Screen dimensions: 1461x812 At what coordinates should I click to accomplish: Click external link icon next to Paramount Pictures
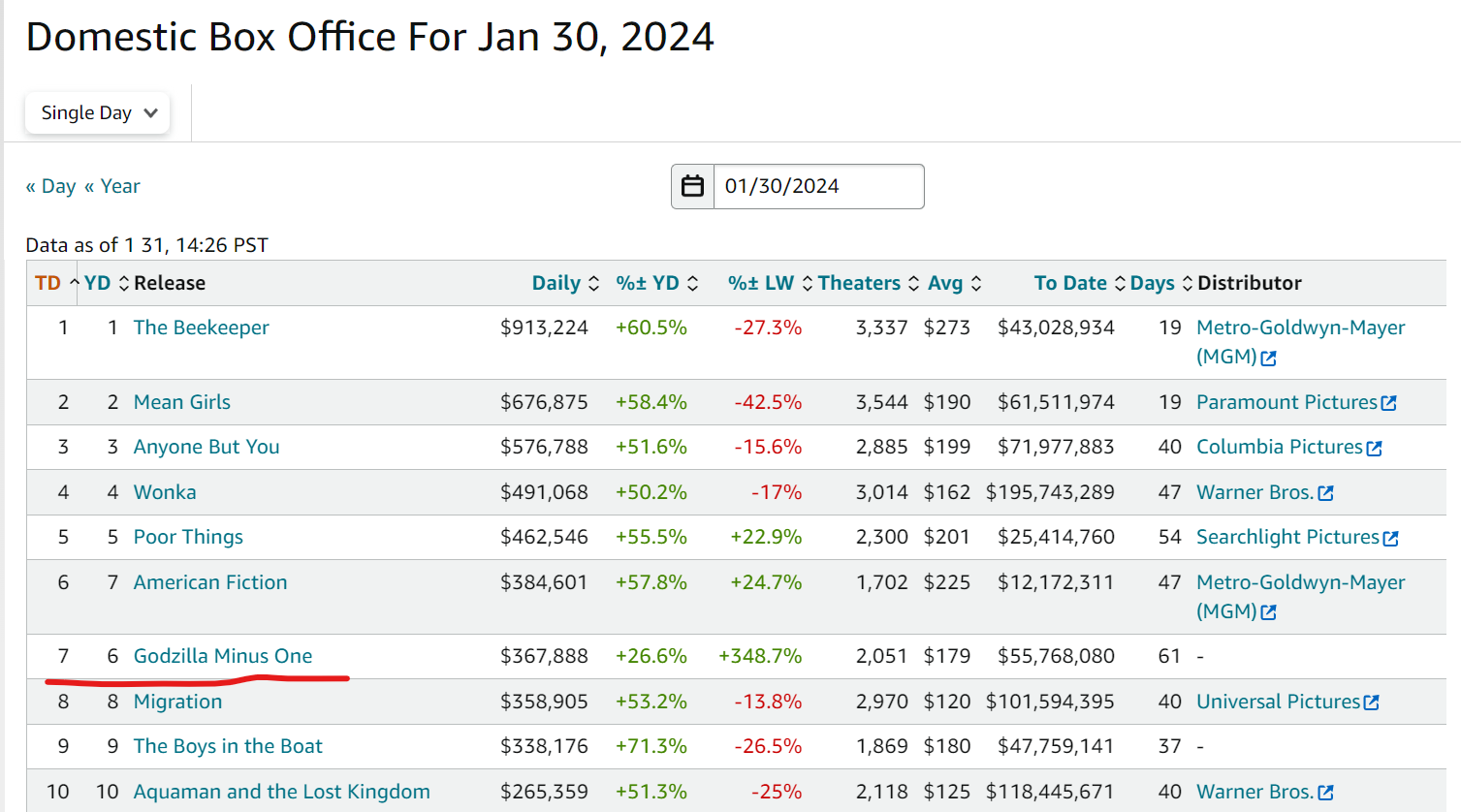click(1388, 403)
